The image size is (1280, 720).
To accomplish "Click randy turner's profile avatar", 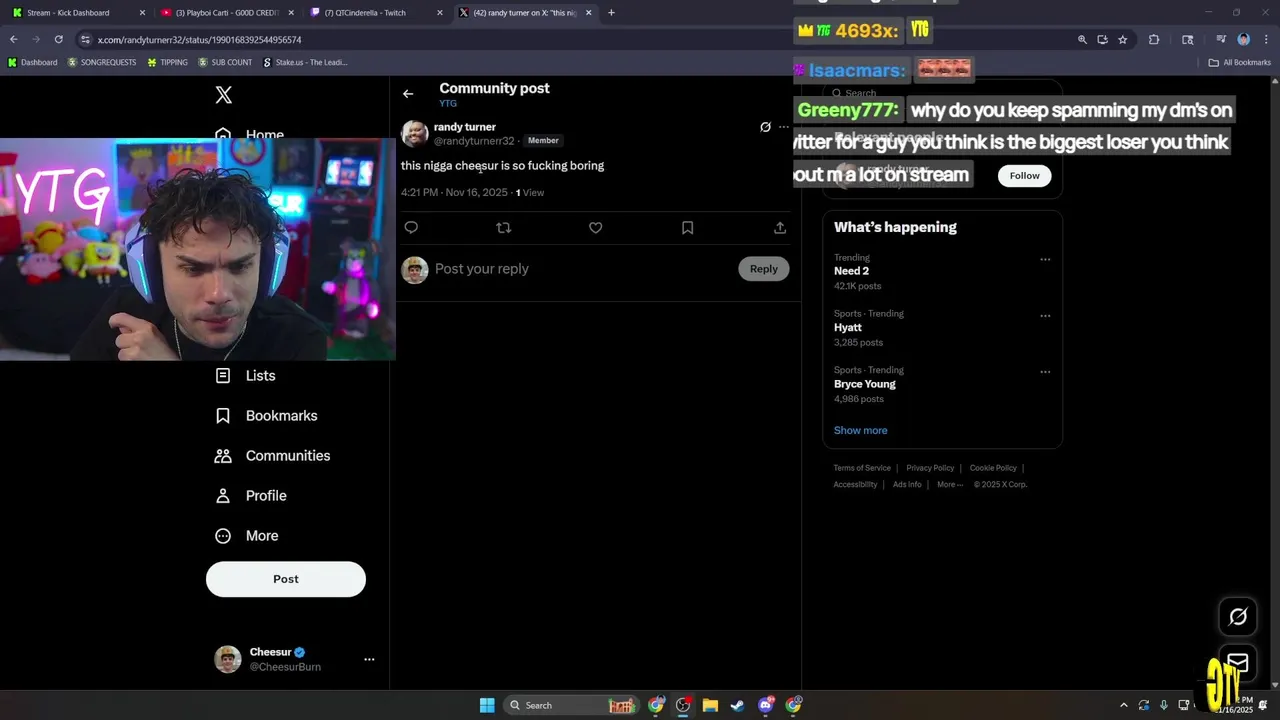I will click(415, 134).
